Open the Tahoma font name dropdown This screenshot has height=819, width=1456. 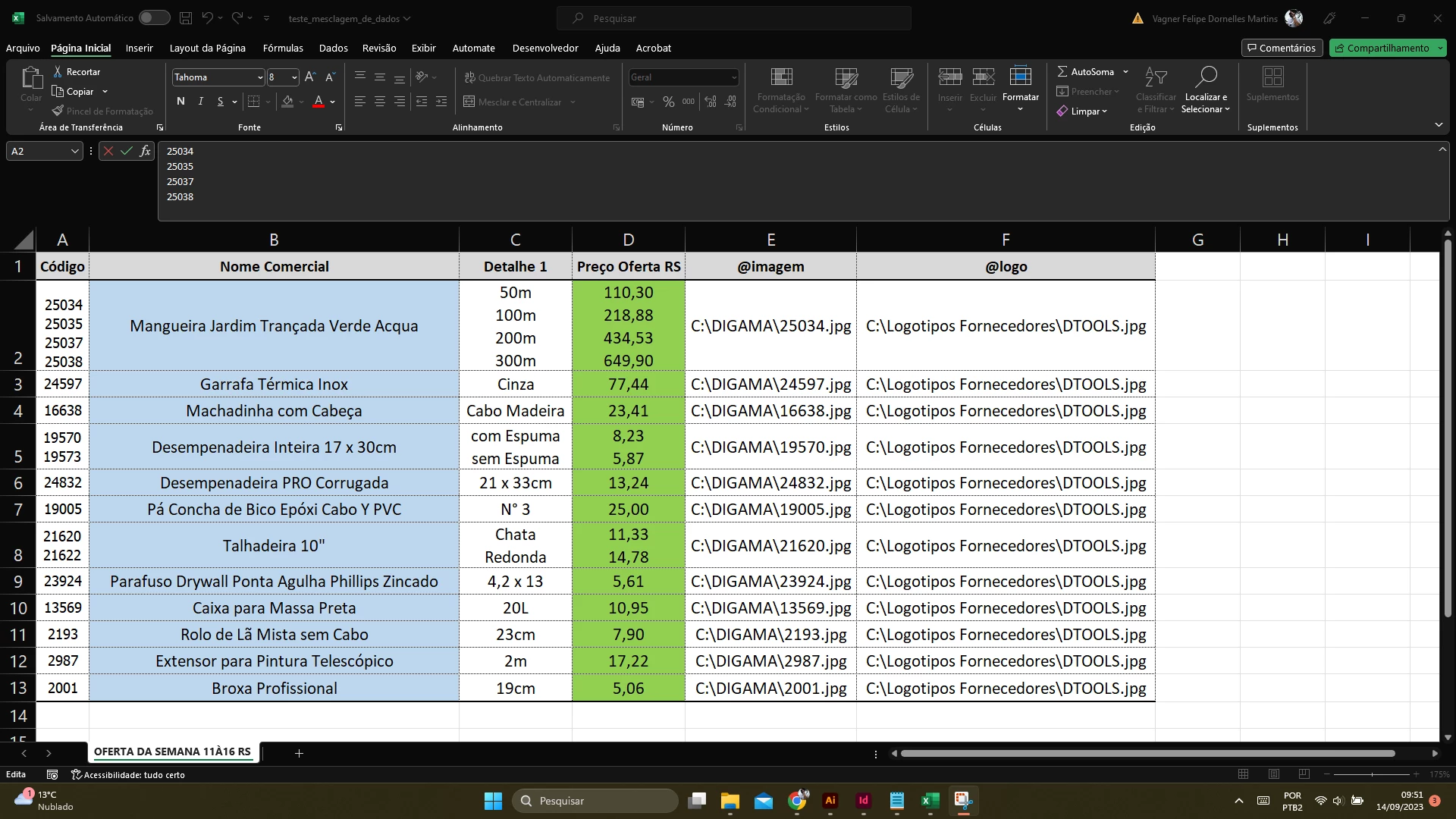260,77
